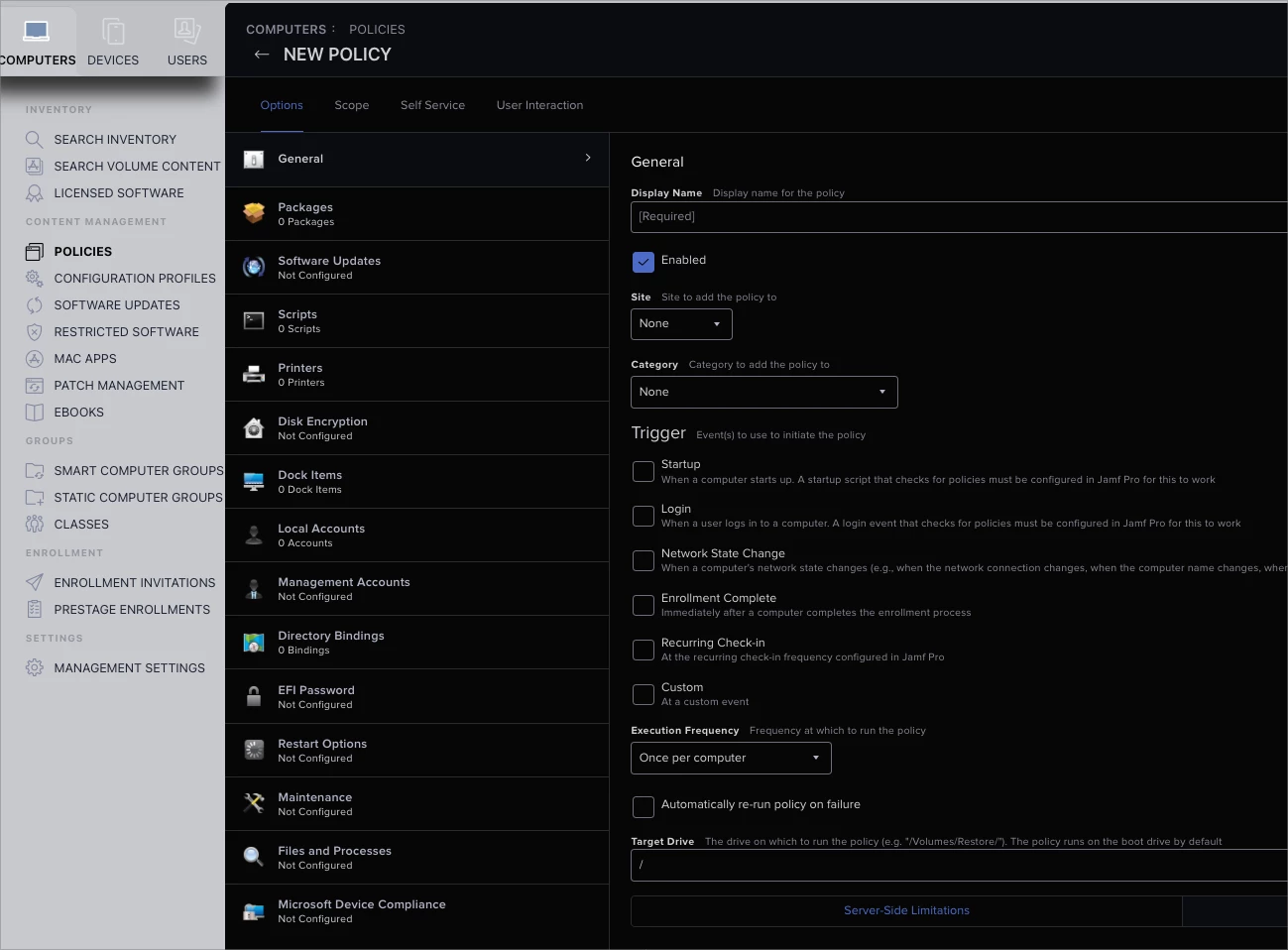Click the Search Inventory magnifier icon

coord(35,140)
